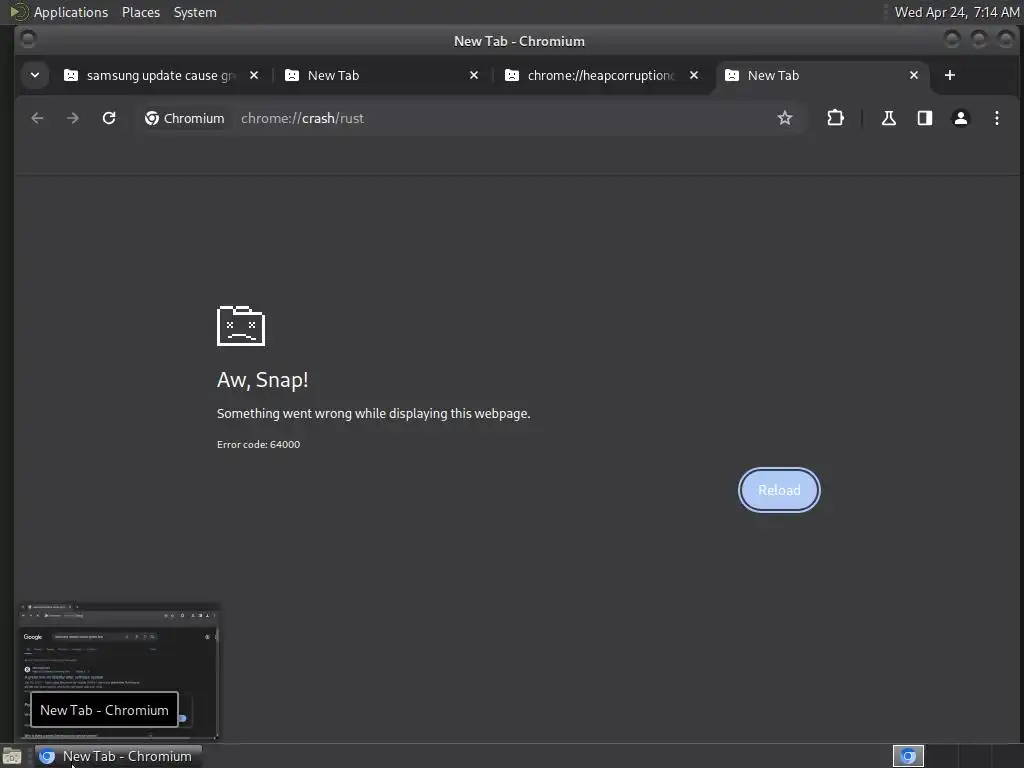Click the date and time clock
The image size is (1024, 768).
pyautogui.click(x=957, y=12)
